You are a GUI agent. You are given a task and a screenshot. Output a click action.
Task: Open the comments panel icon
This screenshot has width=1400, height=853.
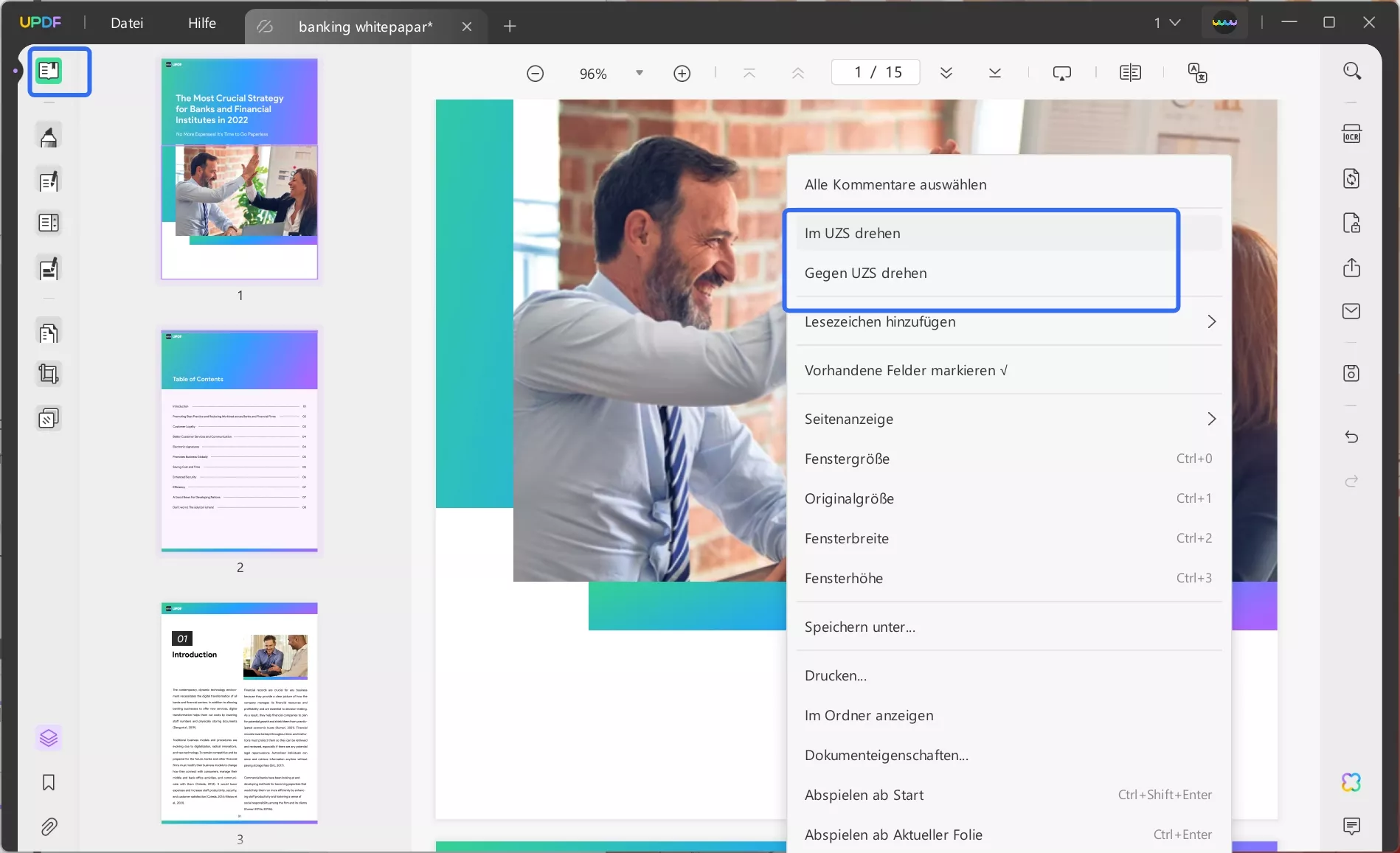[x=1352, y=826]
